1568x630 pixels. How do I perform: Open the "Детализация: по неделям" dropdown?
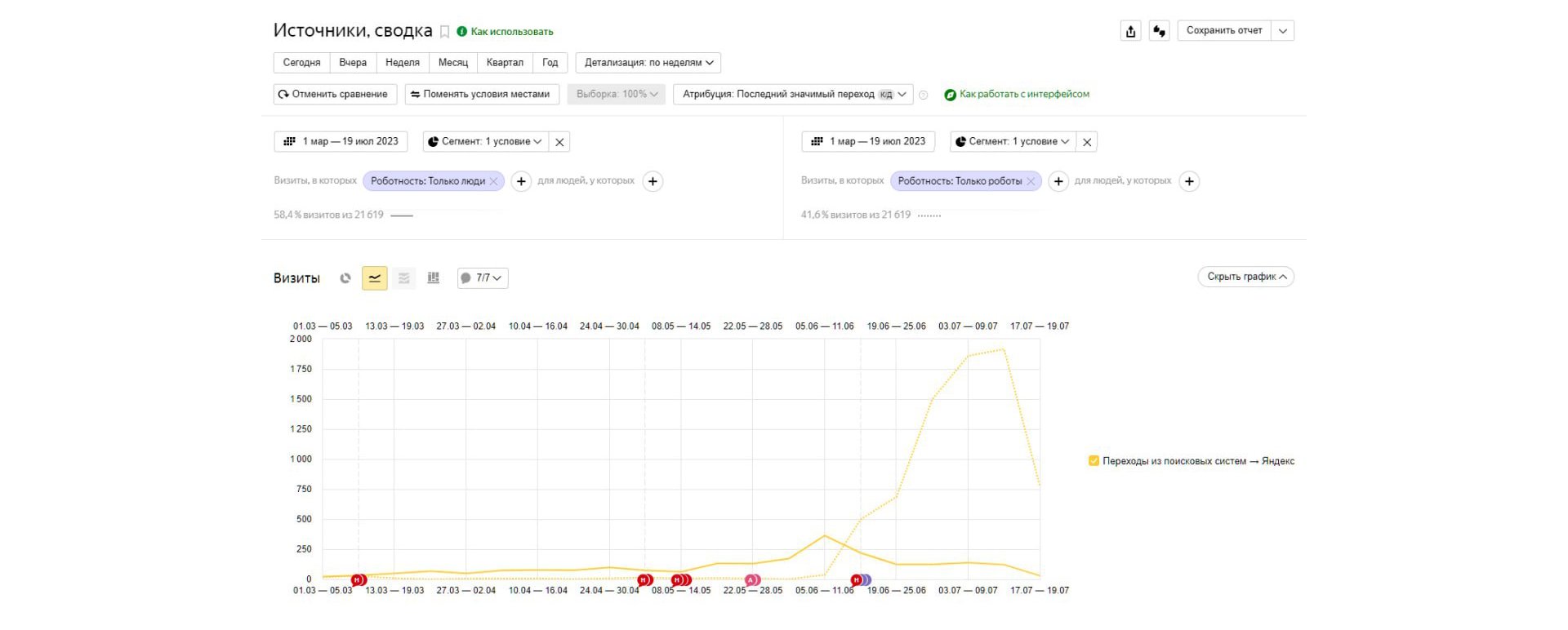(x=648, y=63)
